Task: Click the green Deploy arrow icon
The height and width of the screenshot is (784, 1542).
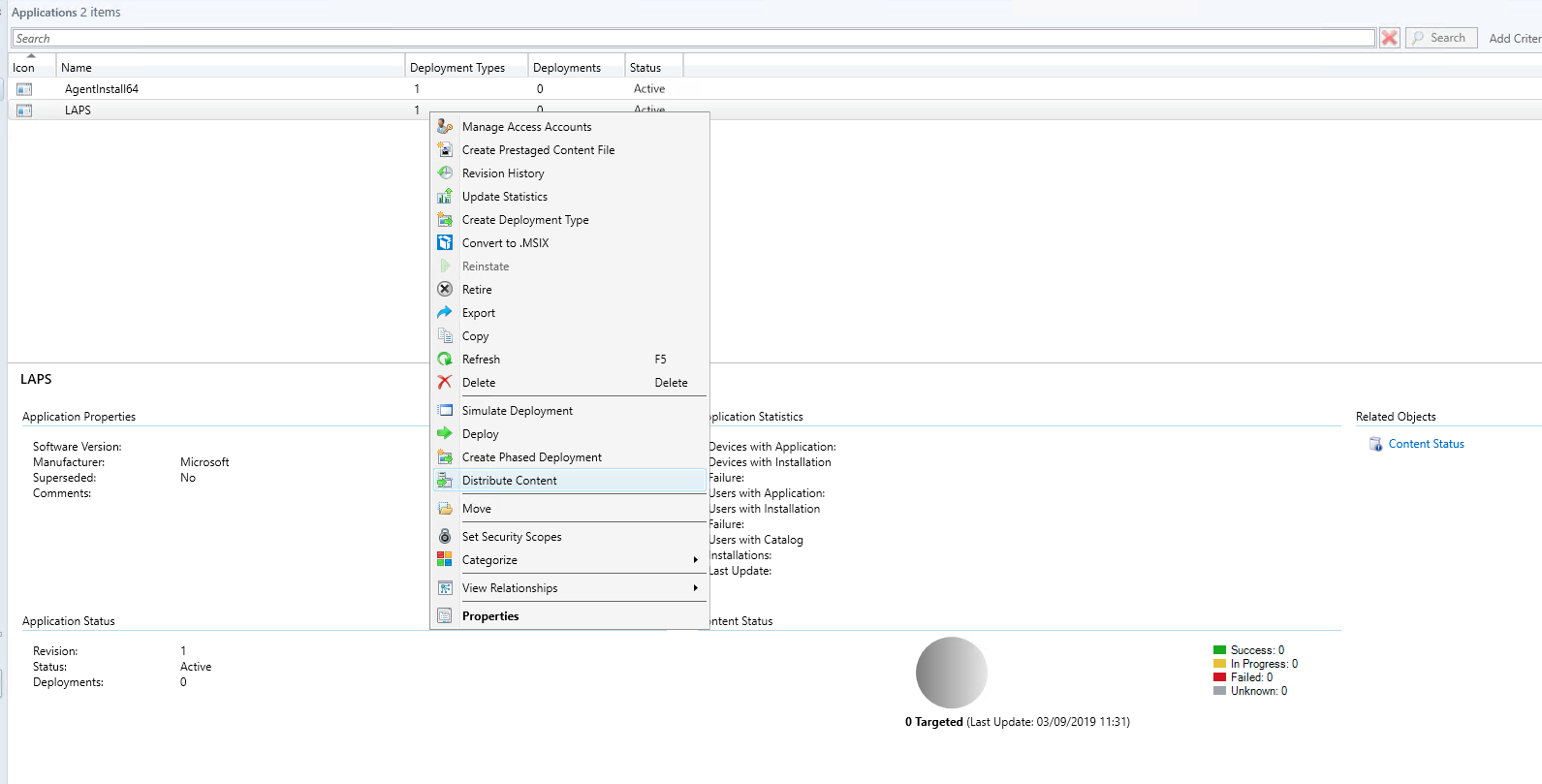Action: 445,434
